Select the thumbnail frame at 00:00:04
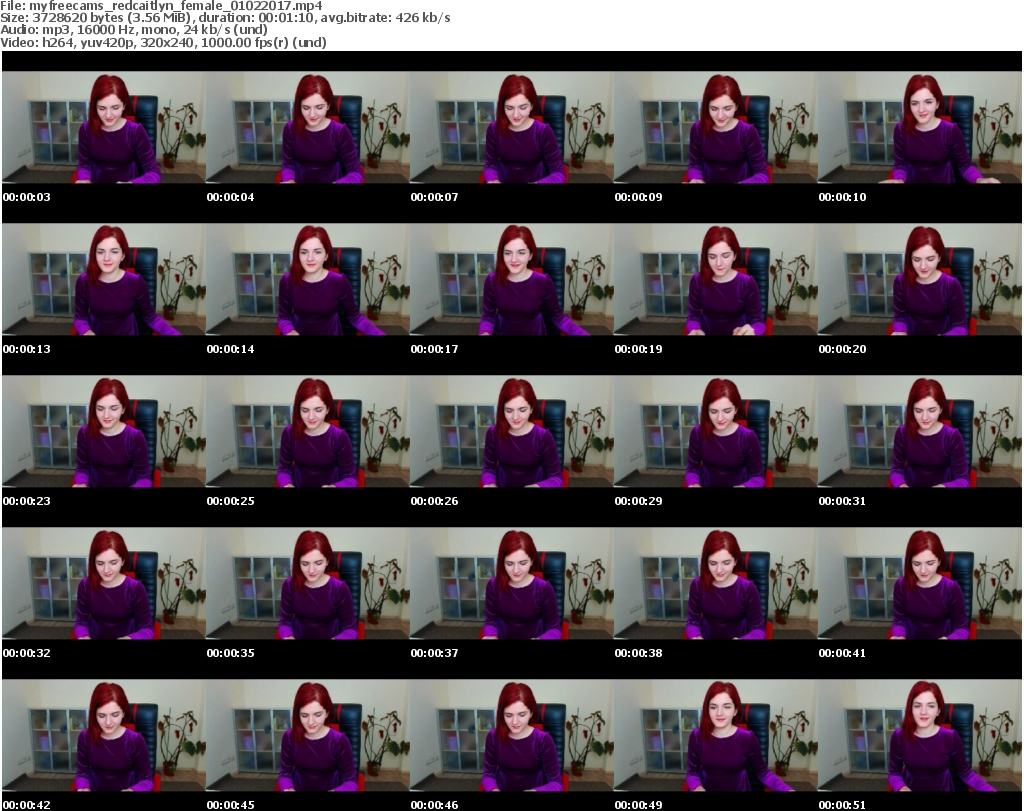1024x811 pixels. tap(308, 127)
